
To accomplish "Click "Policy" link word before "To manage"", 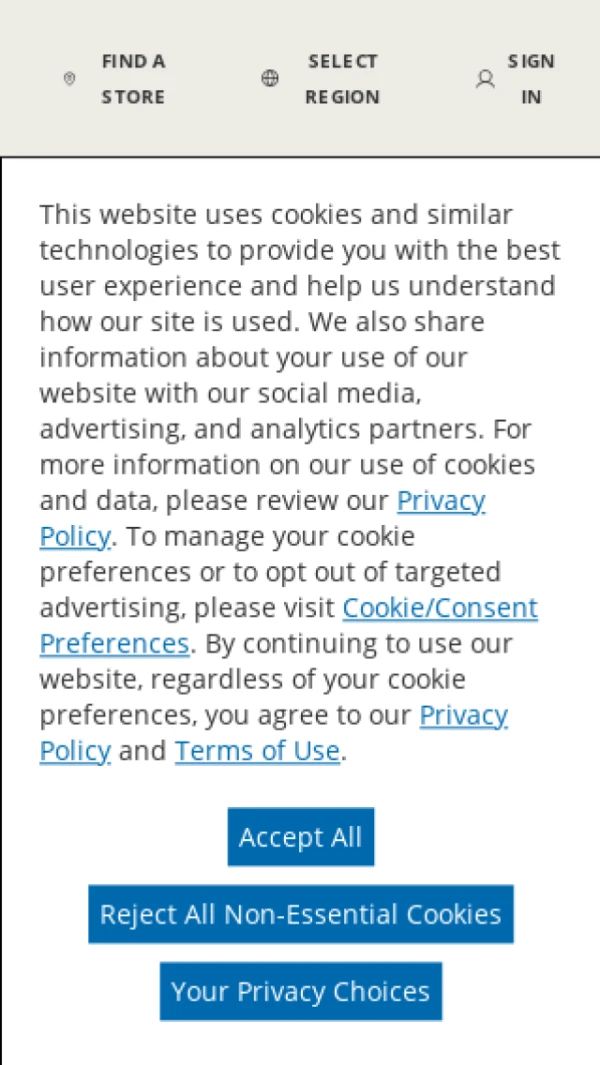I will click(x=74, y=536).
